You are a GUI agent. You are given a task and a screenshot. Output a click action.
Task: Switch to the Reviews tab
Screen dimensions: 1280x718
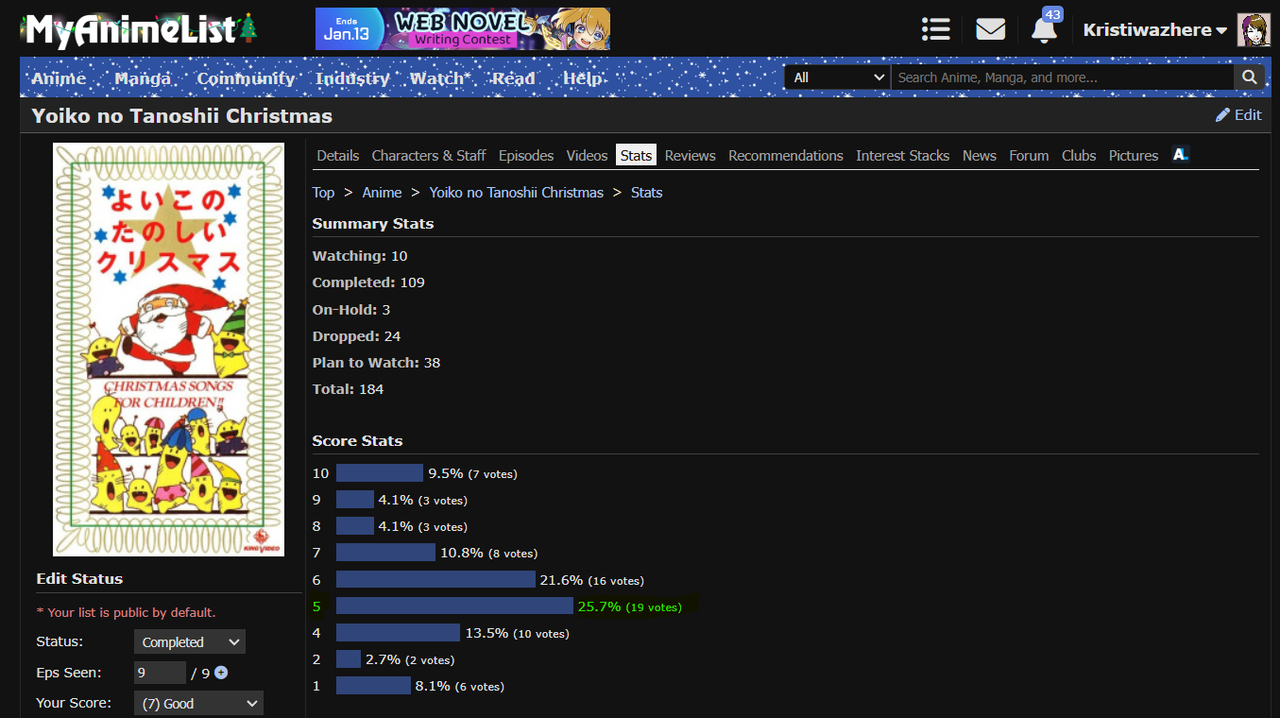pos(690,155)
